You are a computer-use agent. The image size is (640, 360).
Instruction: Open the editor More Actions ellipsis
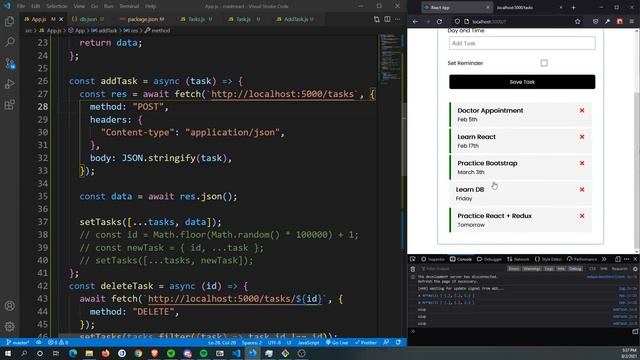[x=398, y=19]
